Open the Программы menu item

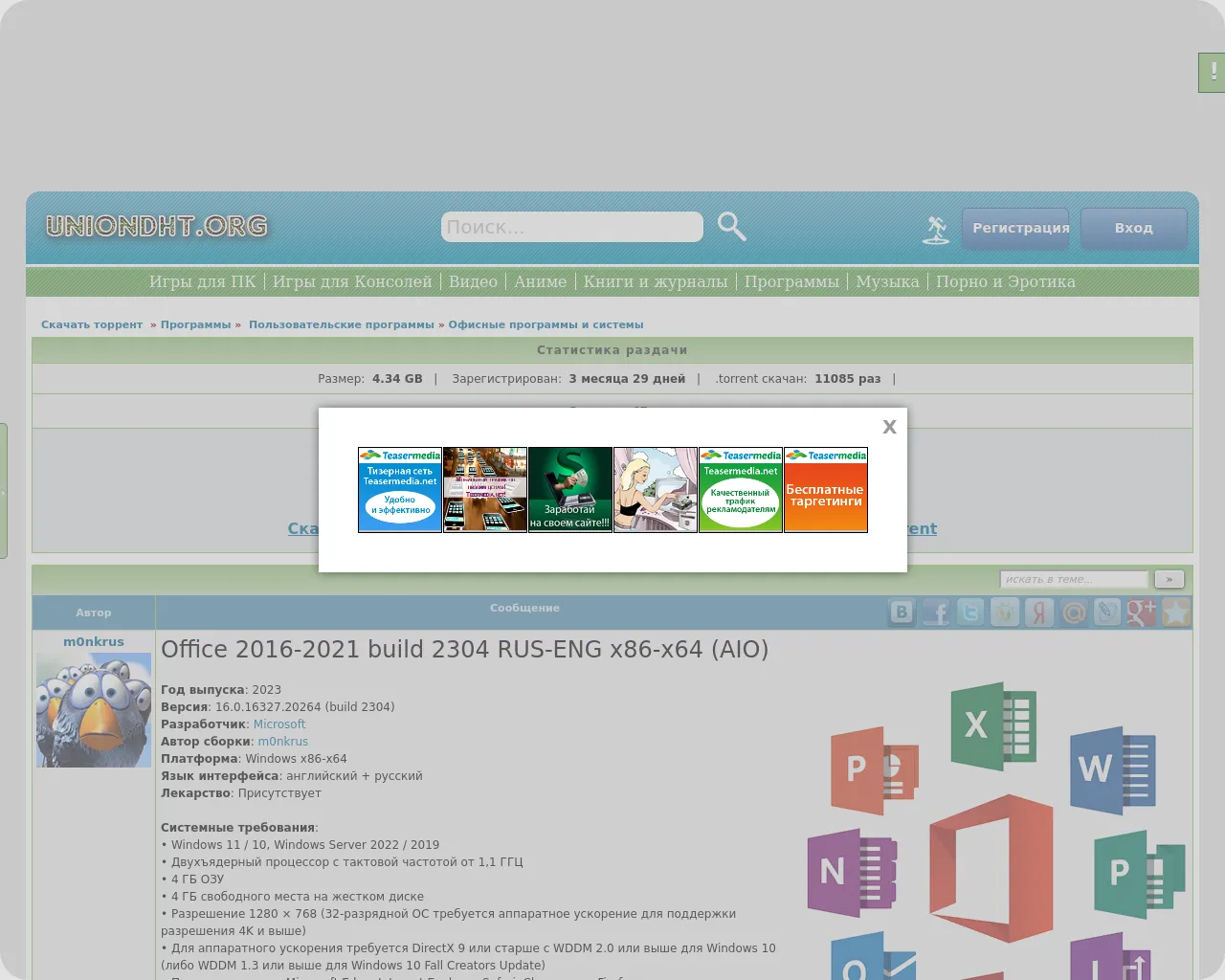pos(791,281)
